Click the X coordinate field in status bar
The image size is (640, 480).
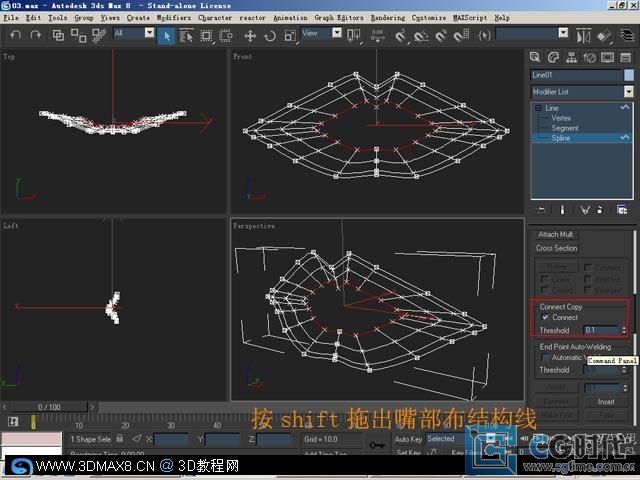[x=171, y=439]
